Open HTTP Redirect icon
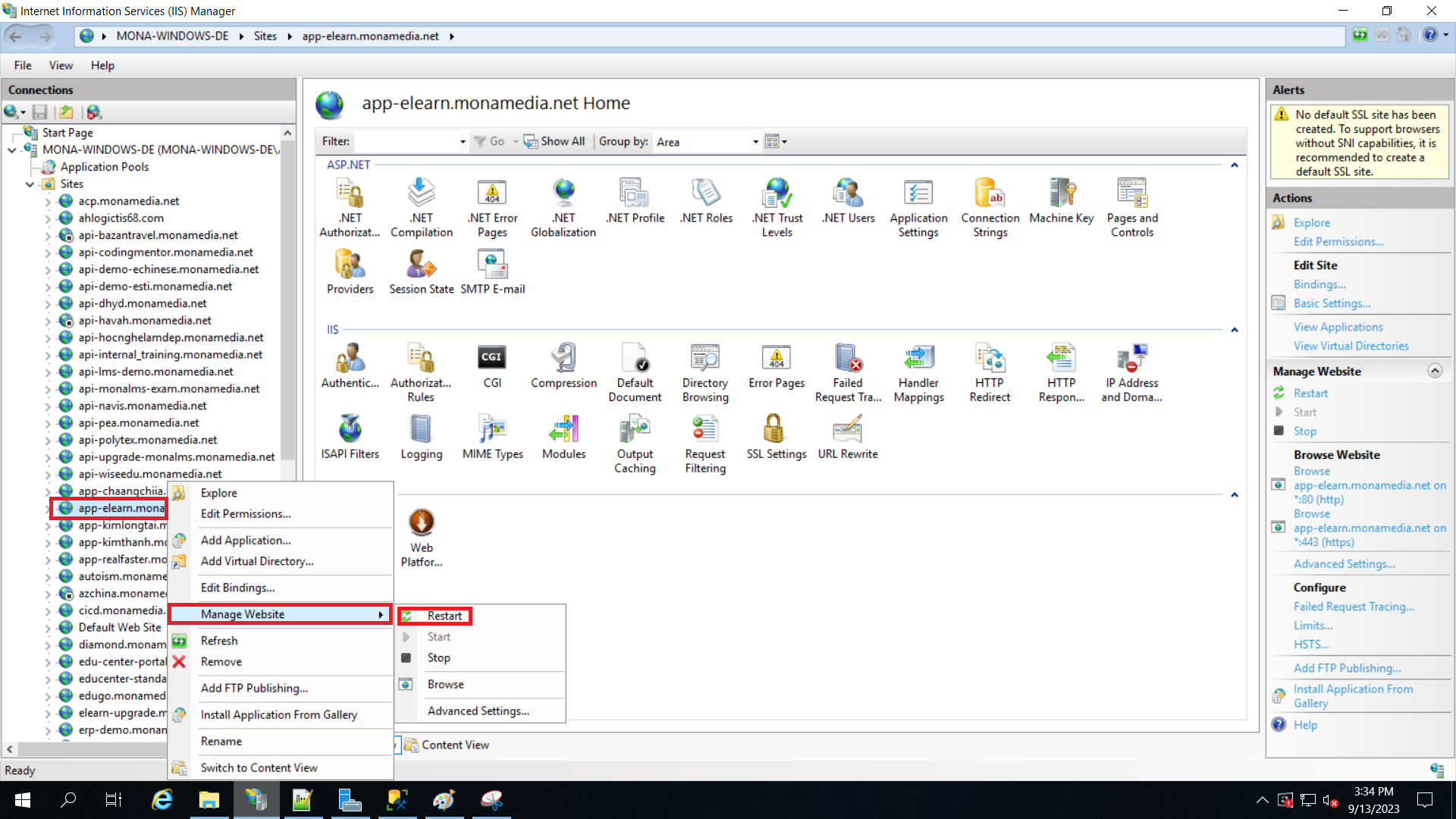The width and height of the screenshot is (1456, 819). tap(990, 373)
